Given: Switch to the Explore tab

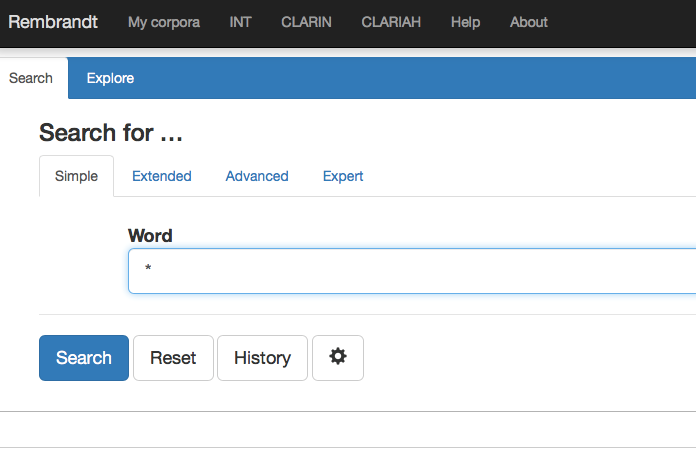Looking at the screenshot, I should coord(110,78).
